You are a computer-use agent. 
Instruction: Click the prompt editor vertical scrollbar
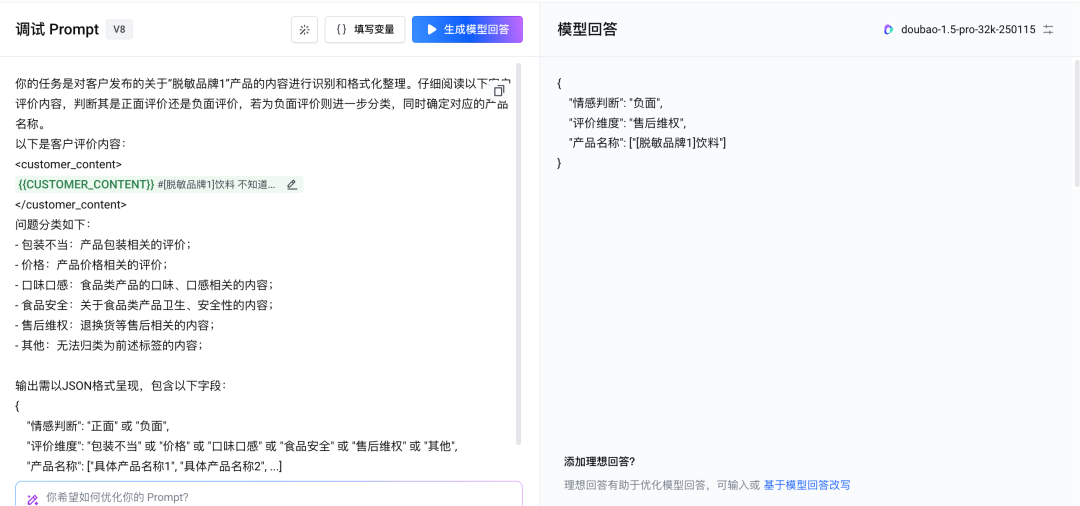518,254
